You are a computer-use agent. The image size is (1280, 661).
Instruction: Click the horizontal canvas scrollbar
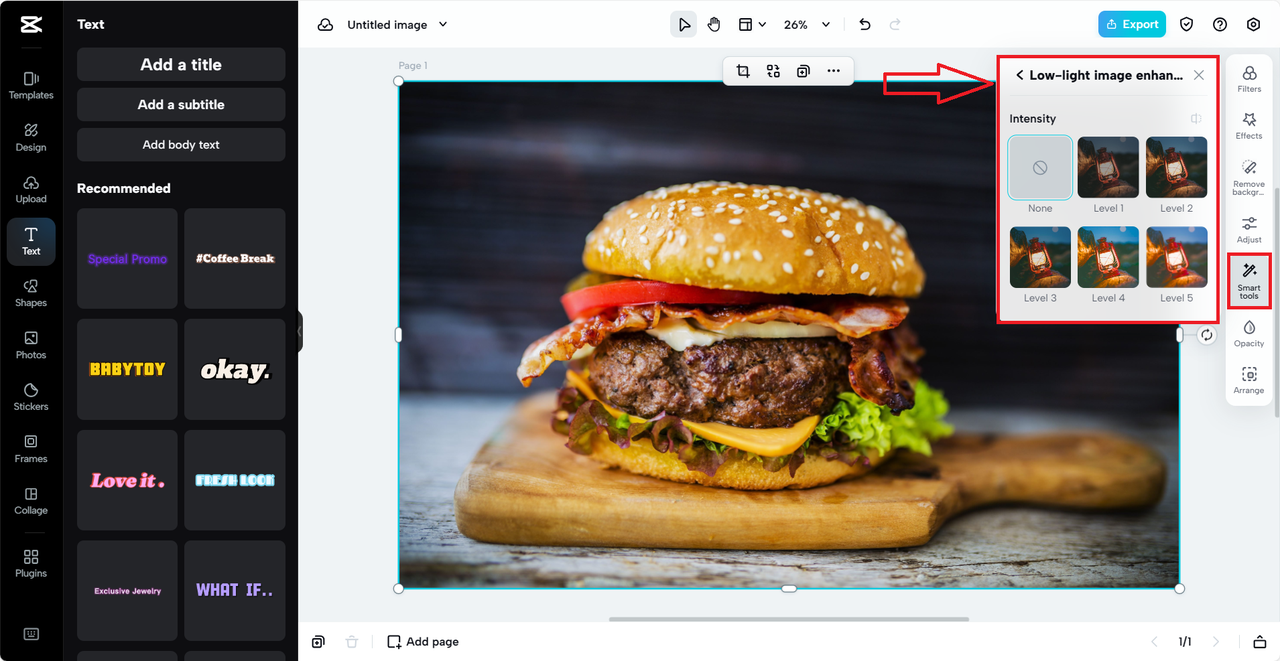789,619
